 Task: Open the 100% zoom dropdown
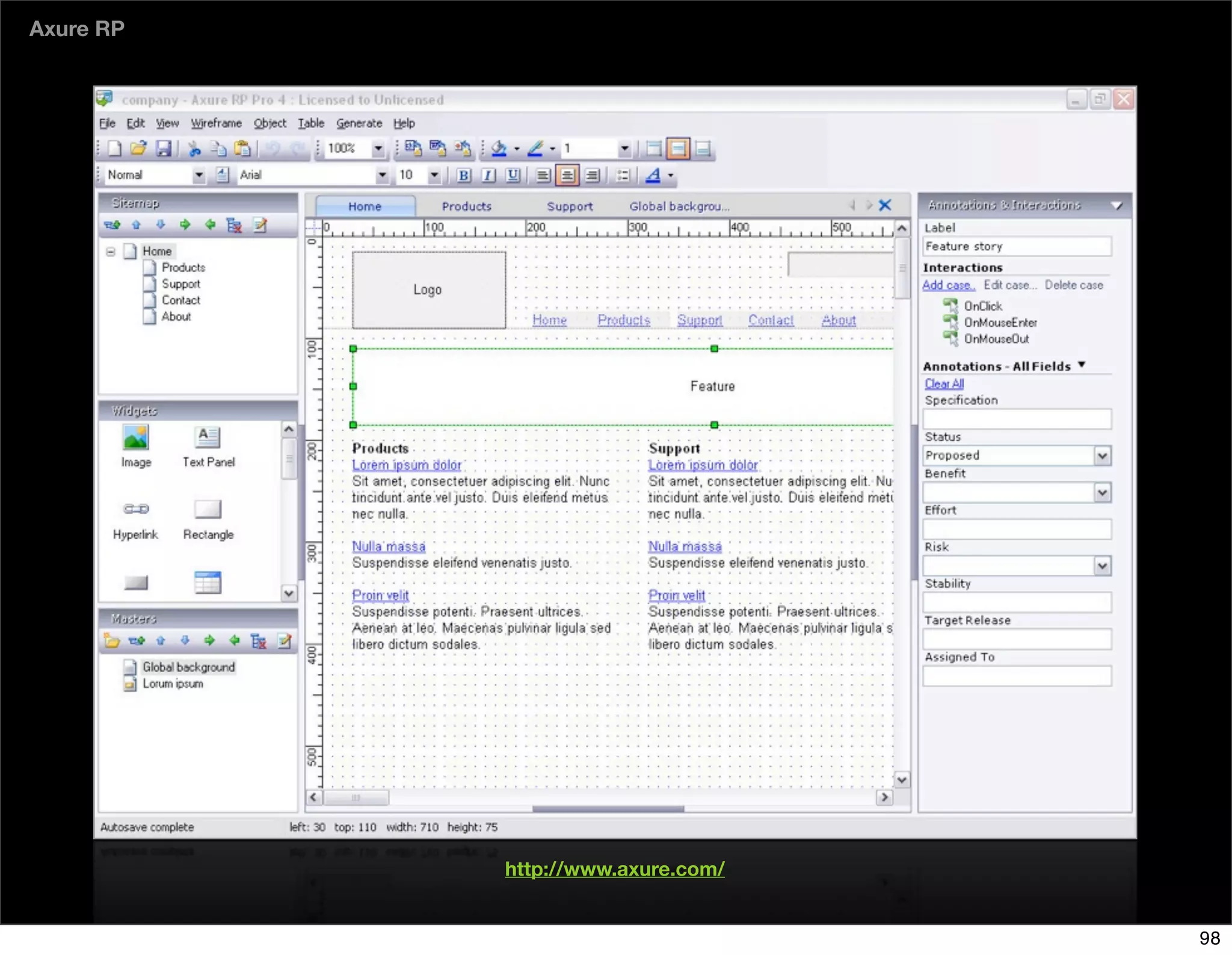(x=378, y=148)
